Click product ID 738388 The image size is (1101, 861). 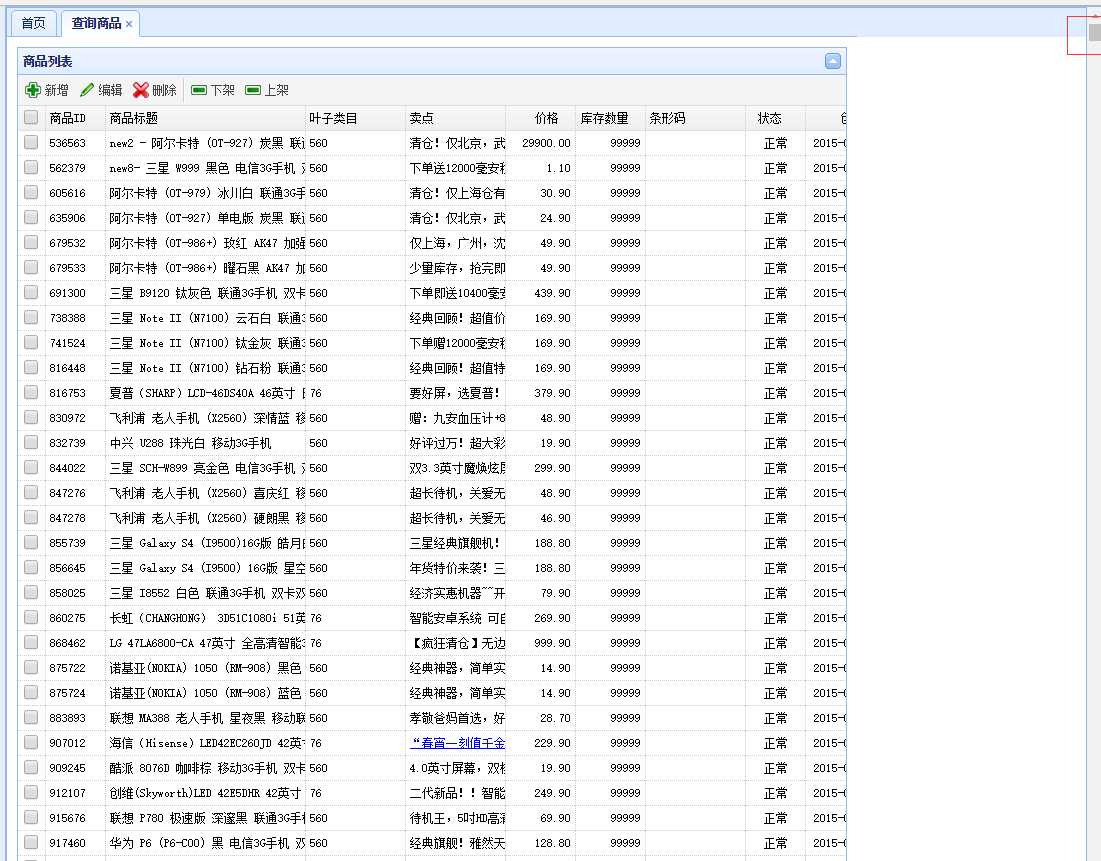67,318
